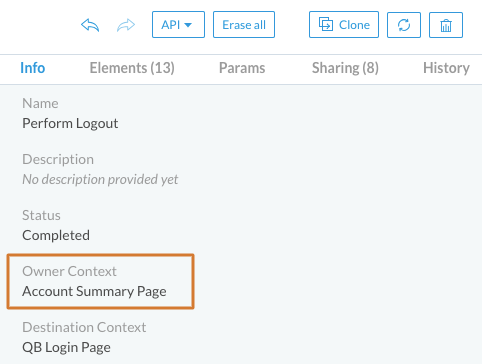The image size is (482, 364).
Task: Click the refresh icon button
Action: [404, 25]
